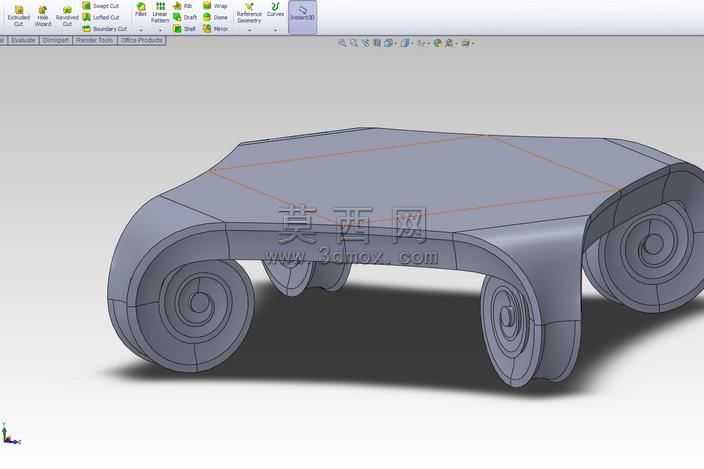Open the Hide/Show Items flyout

click(x=422, y=43)
